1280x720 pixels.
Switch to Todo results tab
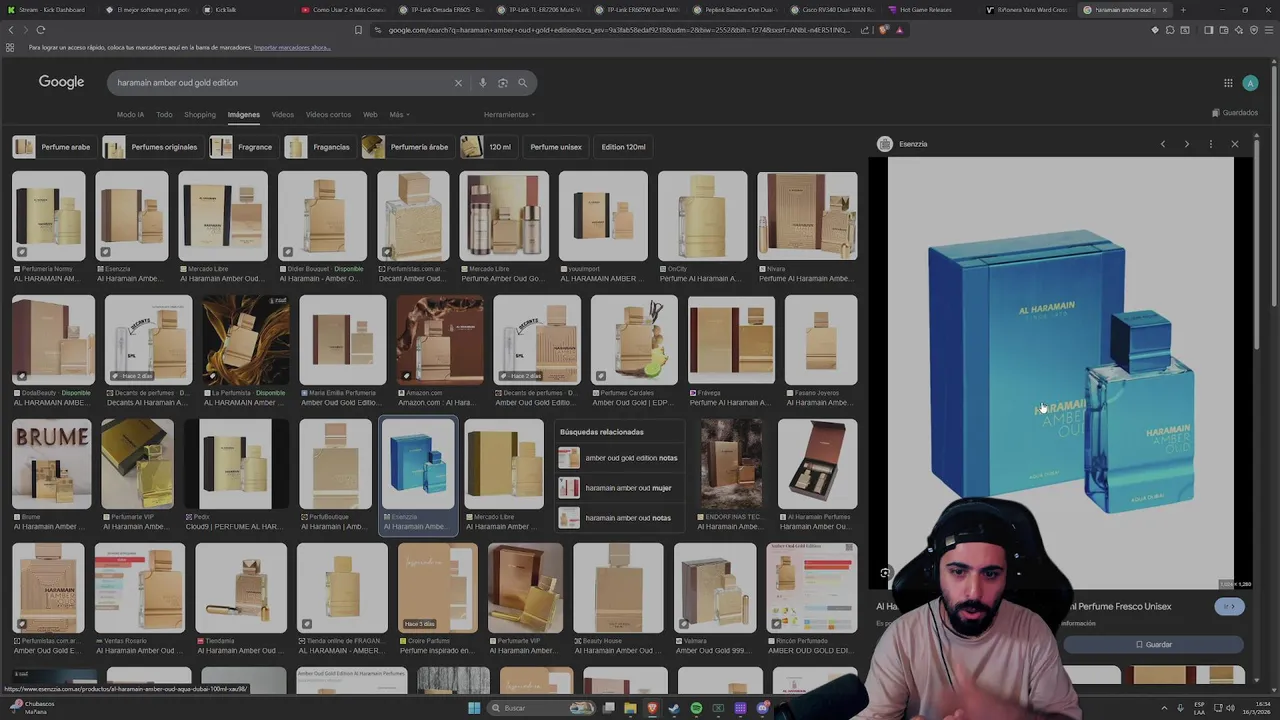(x=164, y=115)
